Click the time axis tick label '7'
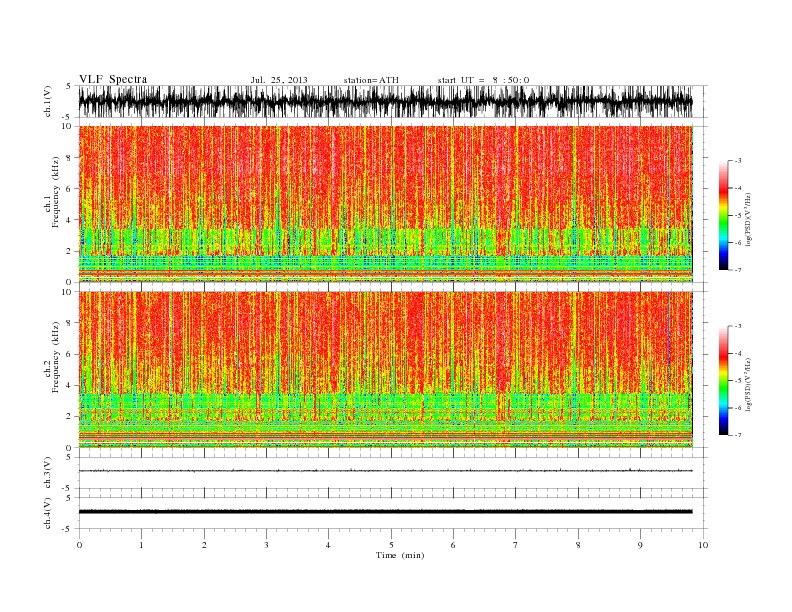Viewport: 792px width, 612px height. [516, 545]
